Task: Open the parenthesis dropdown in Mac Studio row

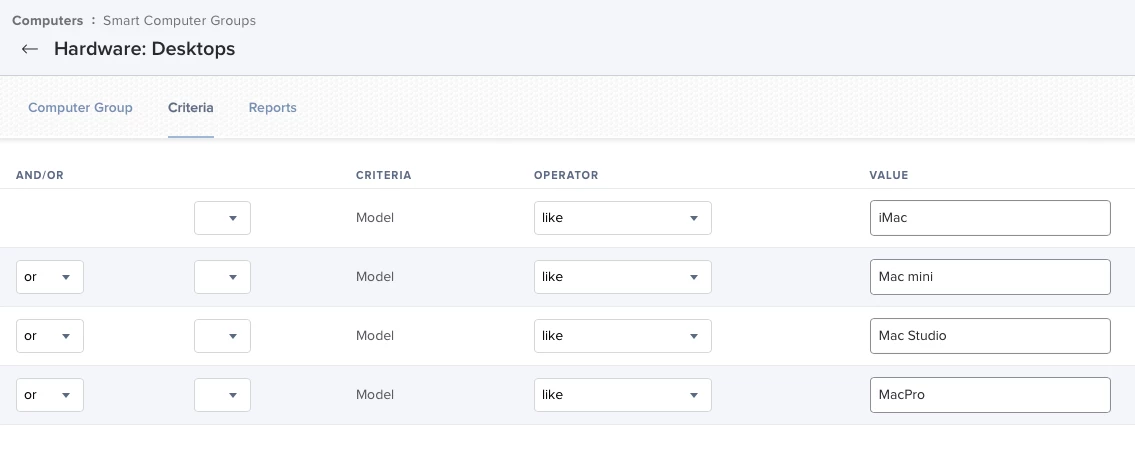Action: pyautogui.click(x=222, y=336)
